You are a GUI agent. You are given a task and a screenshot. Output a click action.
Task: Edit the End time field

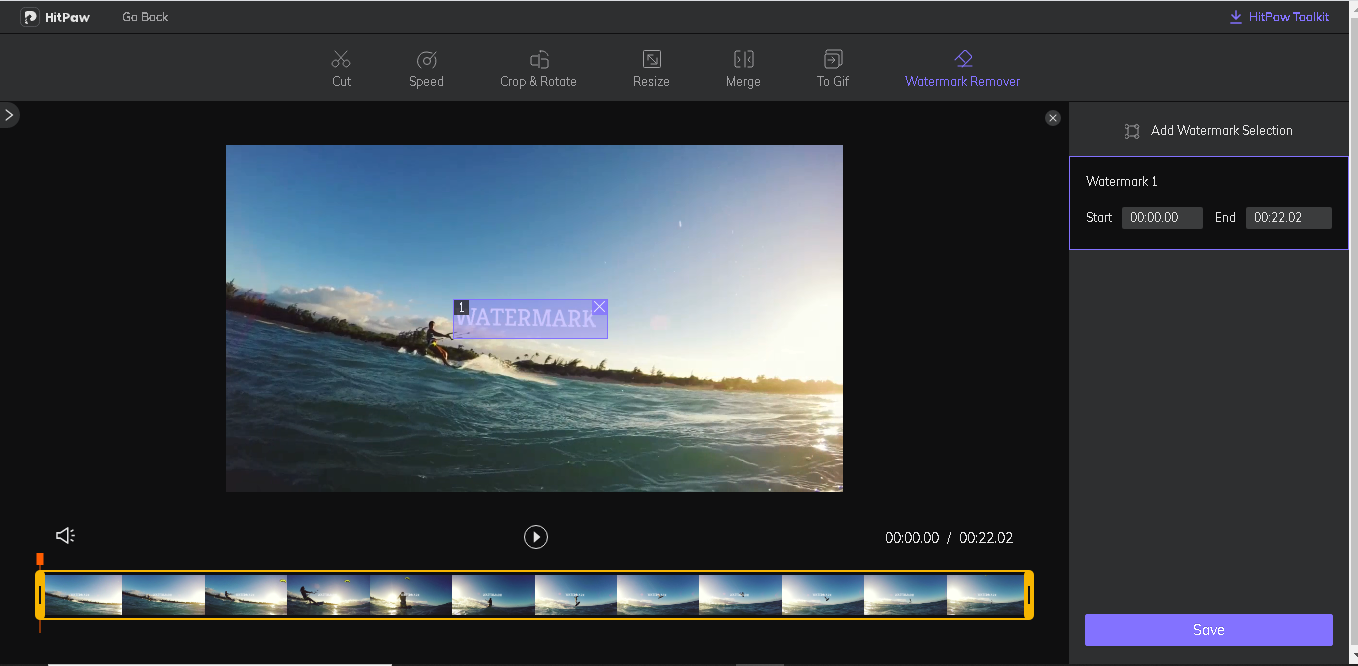click(x=1287, y=217)
